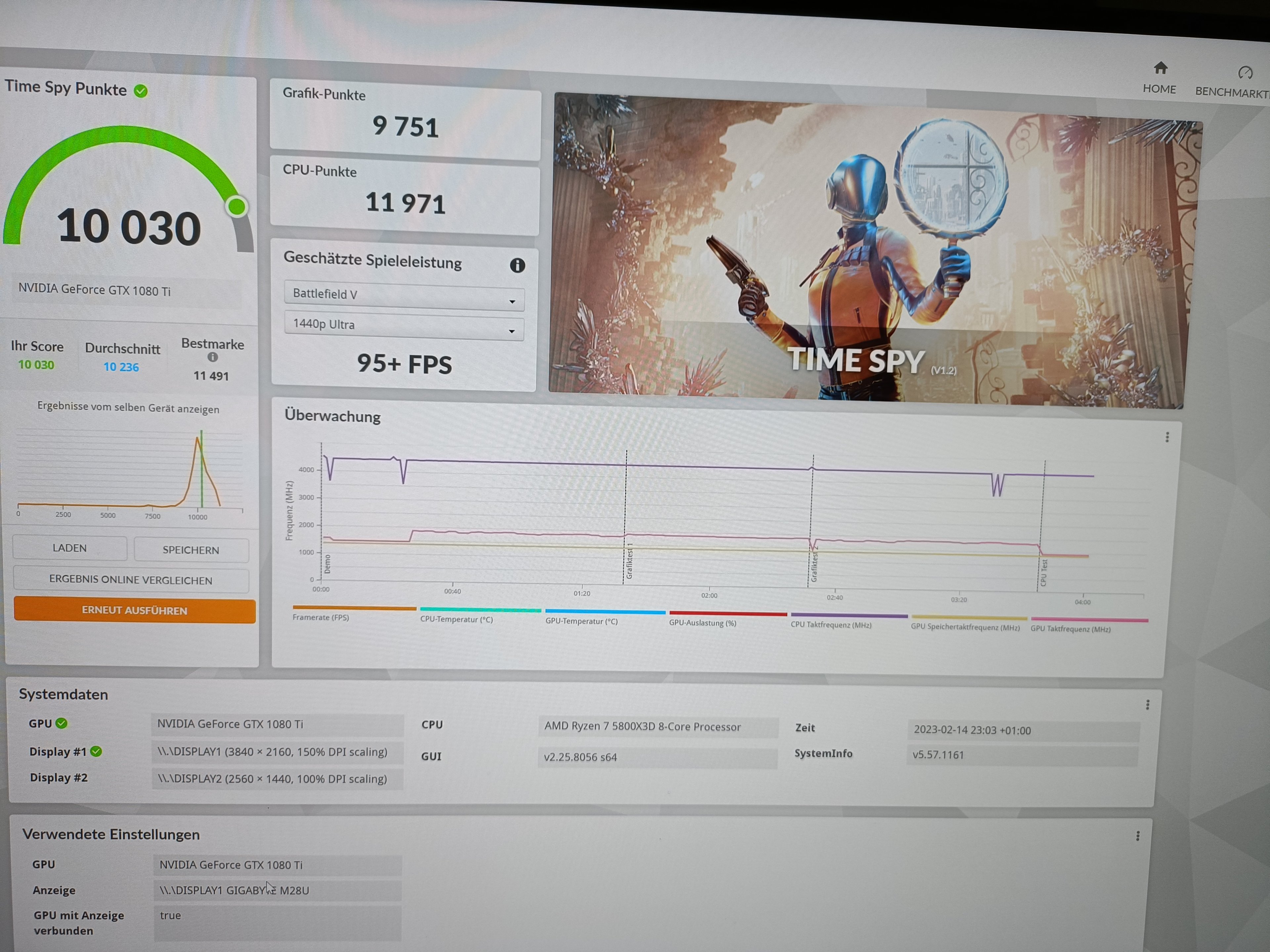Toggle GPU-Auslastung (%) legend series
Viewport: 1270px width, 952px height.
[702, 623]
